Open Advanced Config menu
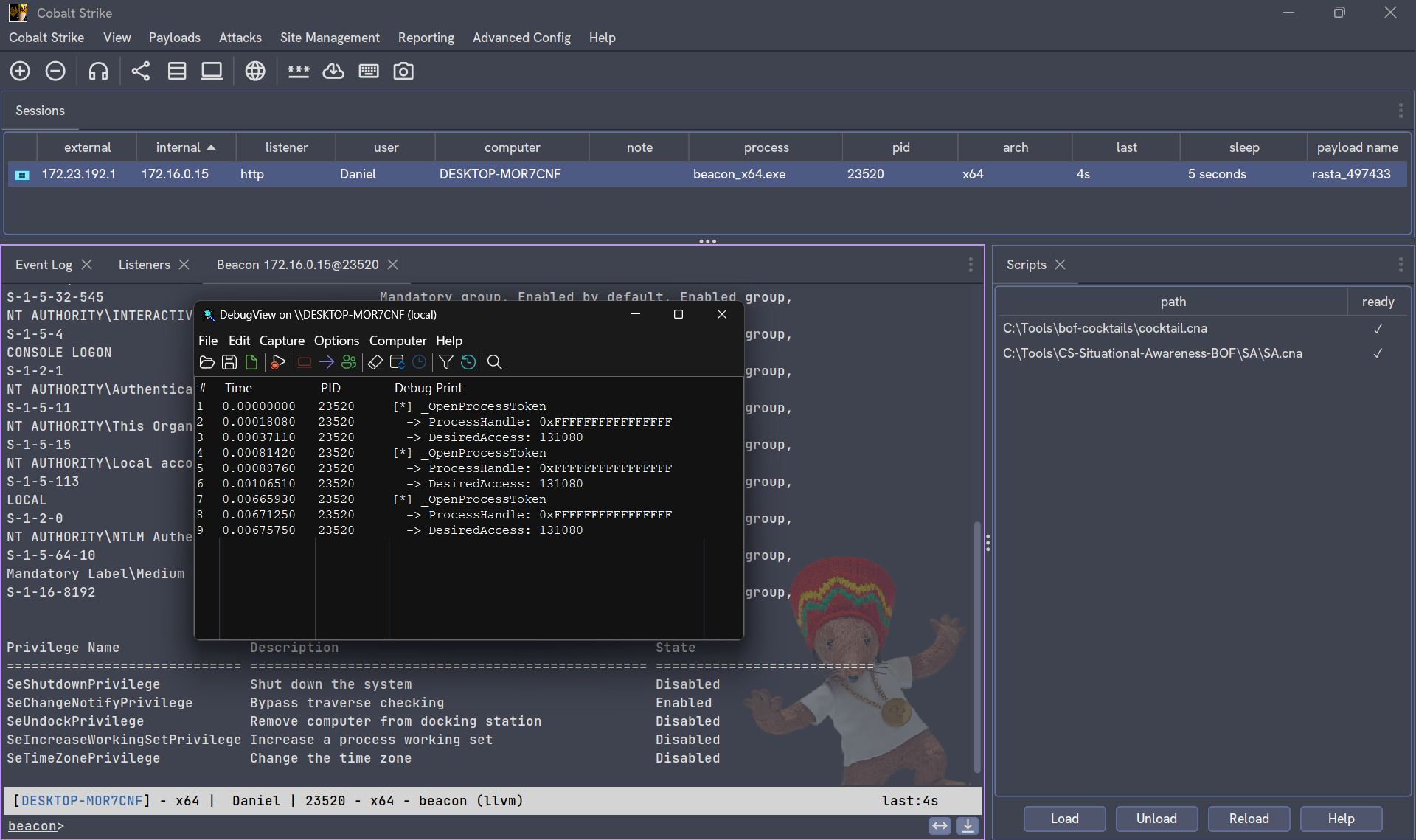1416x840 pixels. pos(521,38)
